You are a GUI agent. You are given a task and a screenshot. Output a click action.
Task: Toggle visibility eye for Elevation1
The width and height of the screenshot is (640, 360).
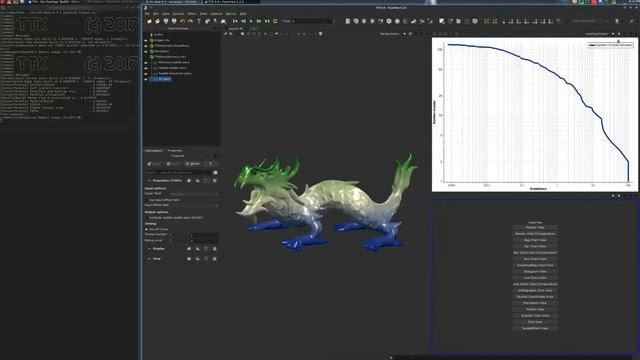tap(146, 51)
